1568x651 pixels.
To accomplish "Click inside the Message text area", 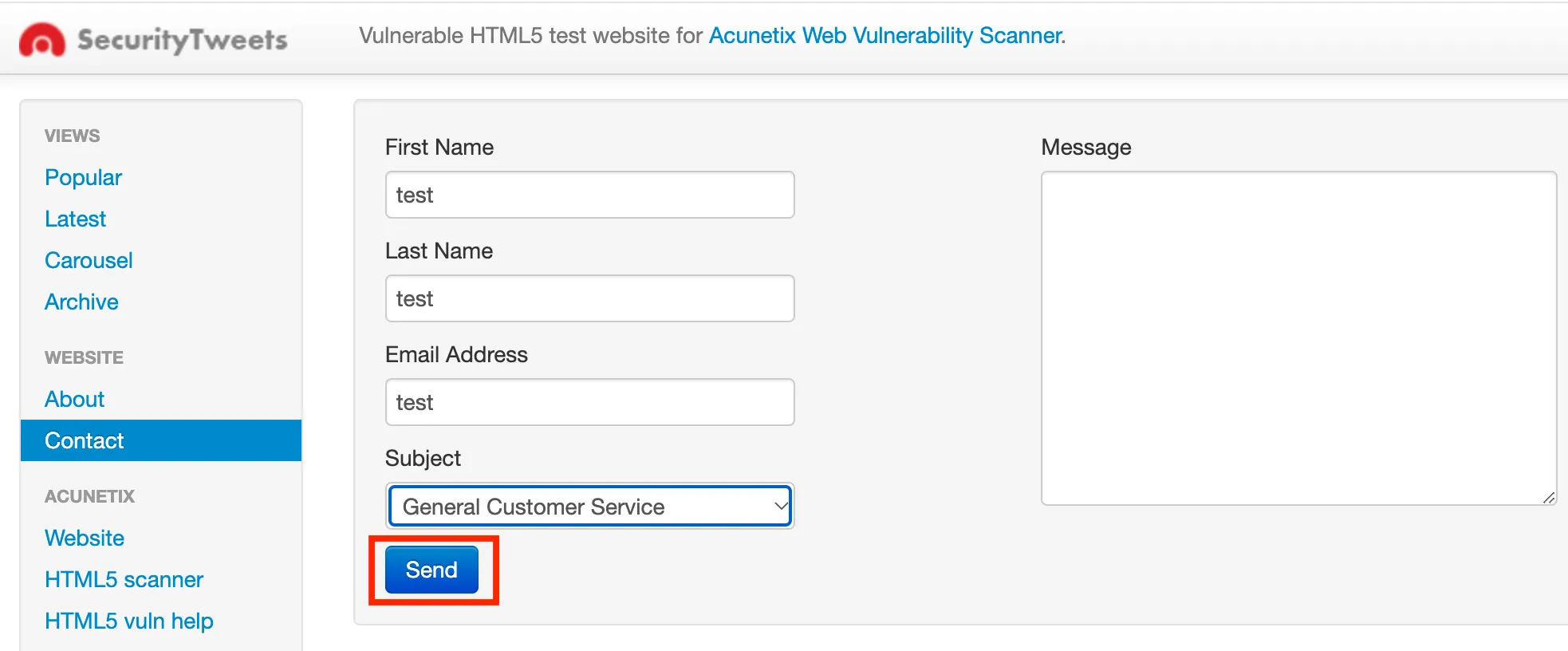I will (x=1298, y=338).
